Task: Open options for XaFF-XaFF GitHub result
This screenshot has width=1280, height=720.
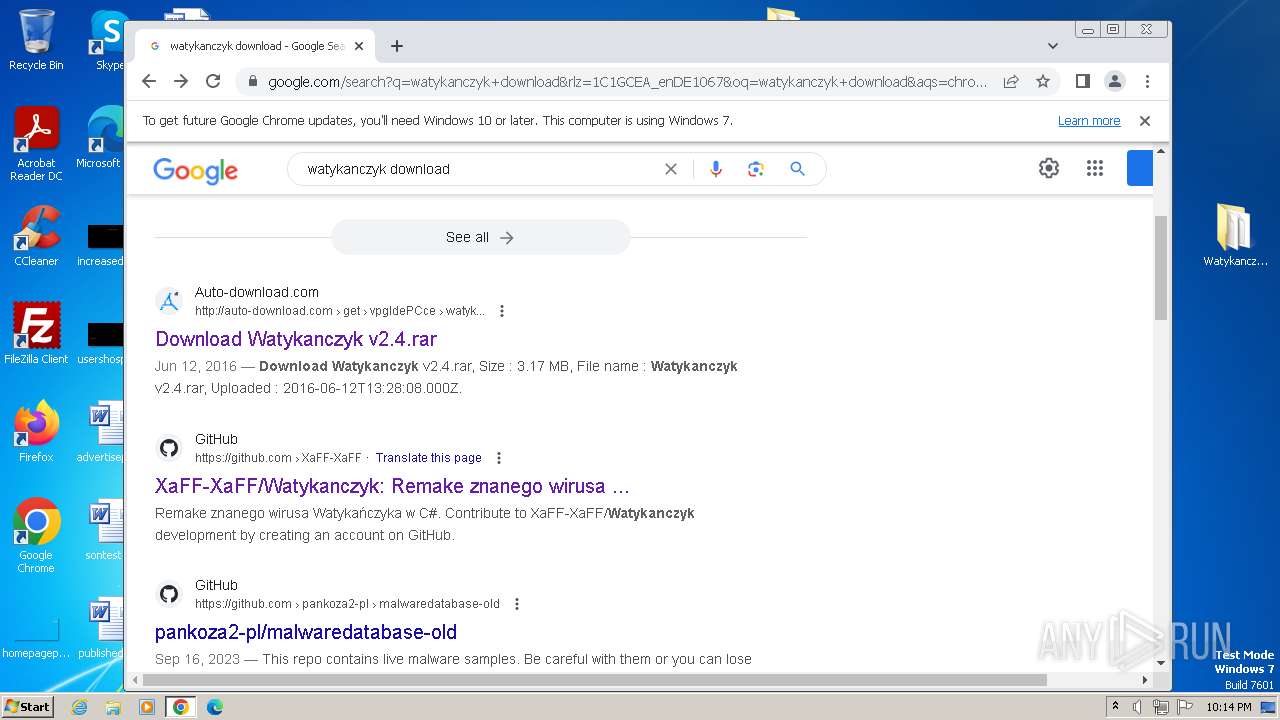Action: [x=499, y=458]
